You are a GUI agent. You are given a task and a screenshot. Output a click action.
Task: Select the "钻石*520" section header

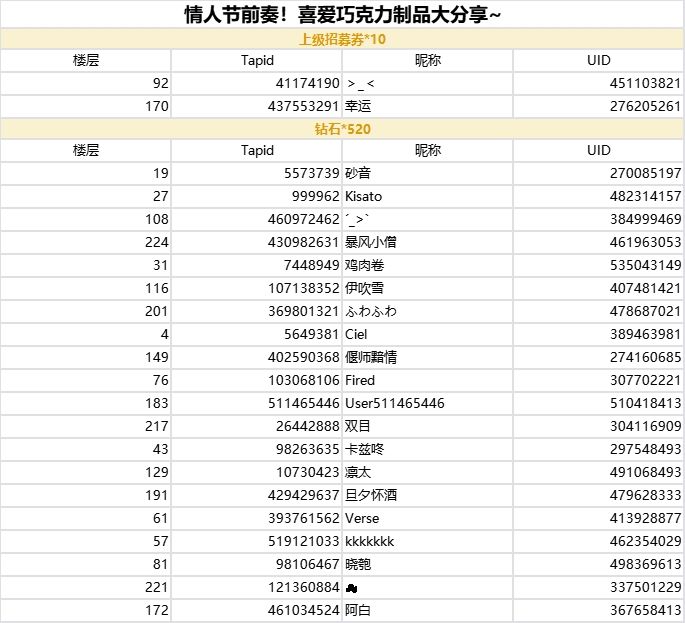343,129
